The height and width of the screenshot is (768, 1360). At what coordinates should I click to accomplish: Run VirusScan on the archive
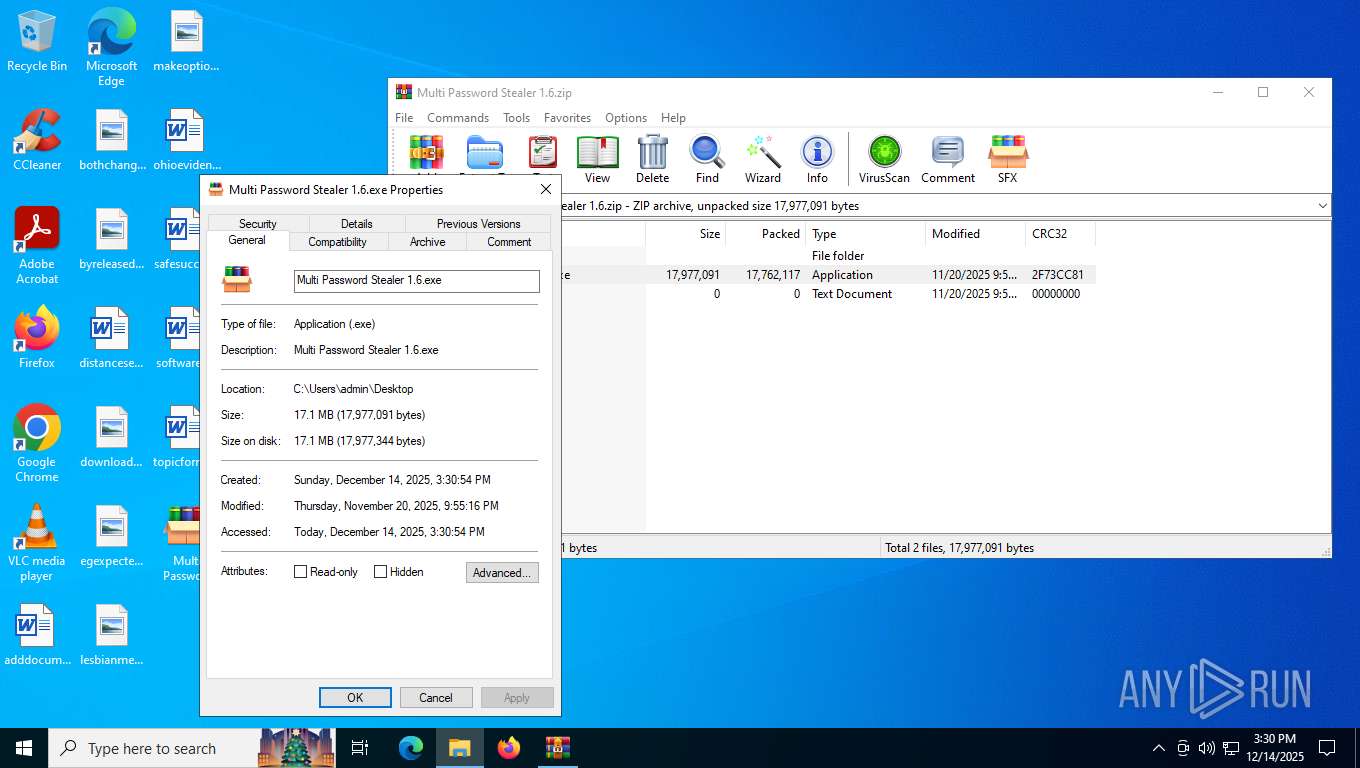click(x=884, y=160)
